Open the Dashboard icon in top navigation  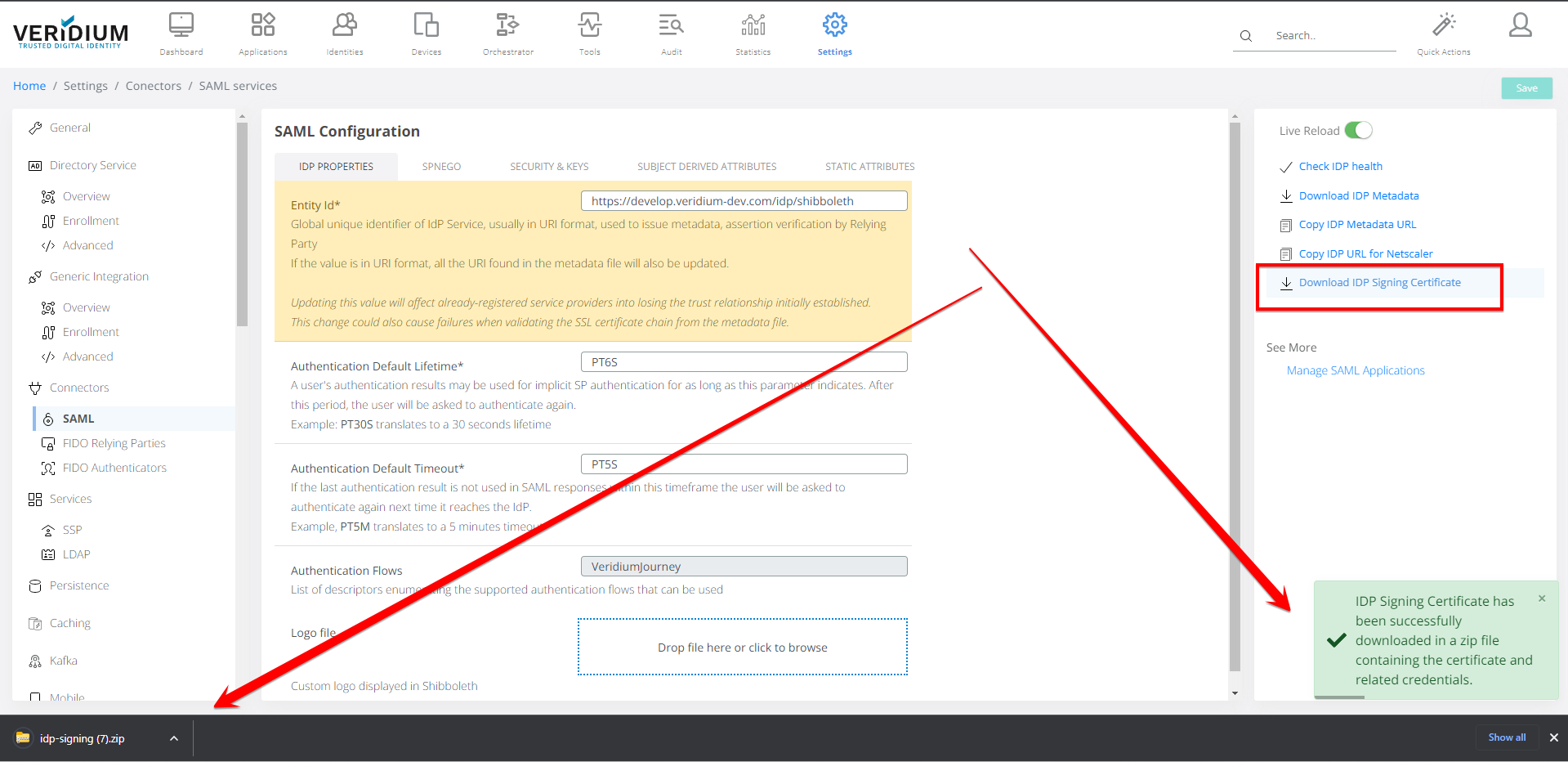181,26
